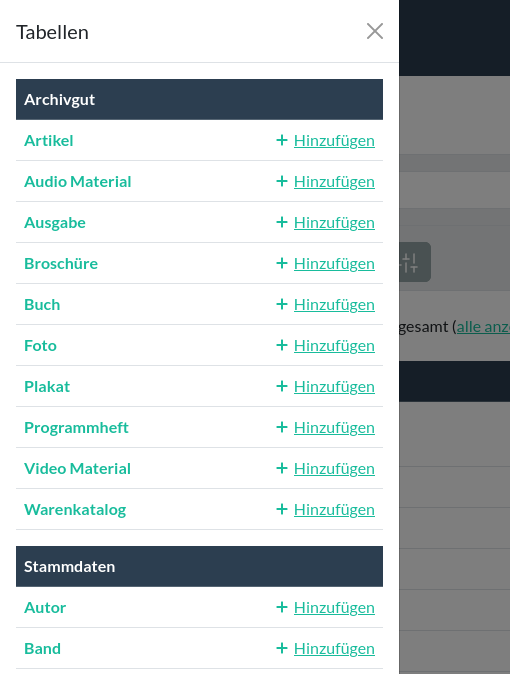
Task: Click the plus icon in the Buch row
Action: point(282,304)
